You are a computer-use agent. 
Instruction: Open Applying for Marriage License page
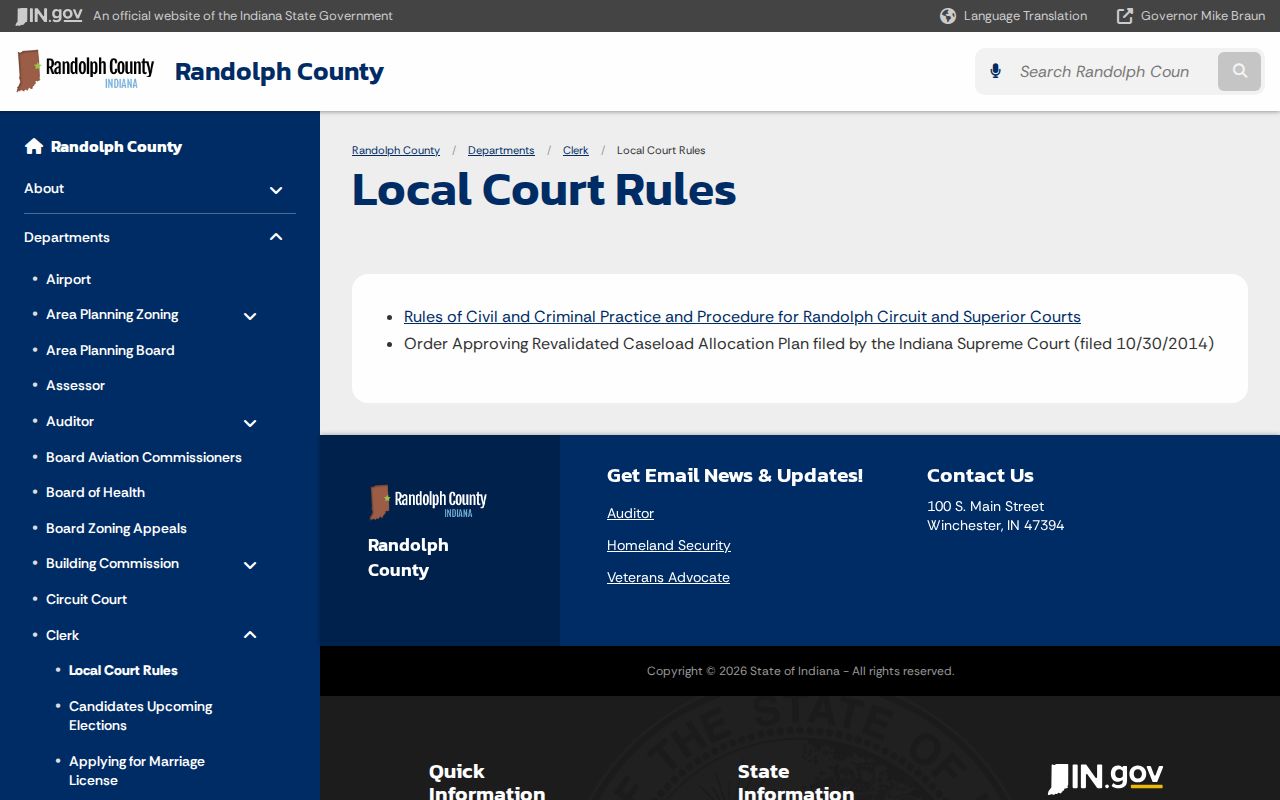click(x=137, y=771)
